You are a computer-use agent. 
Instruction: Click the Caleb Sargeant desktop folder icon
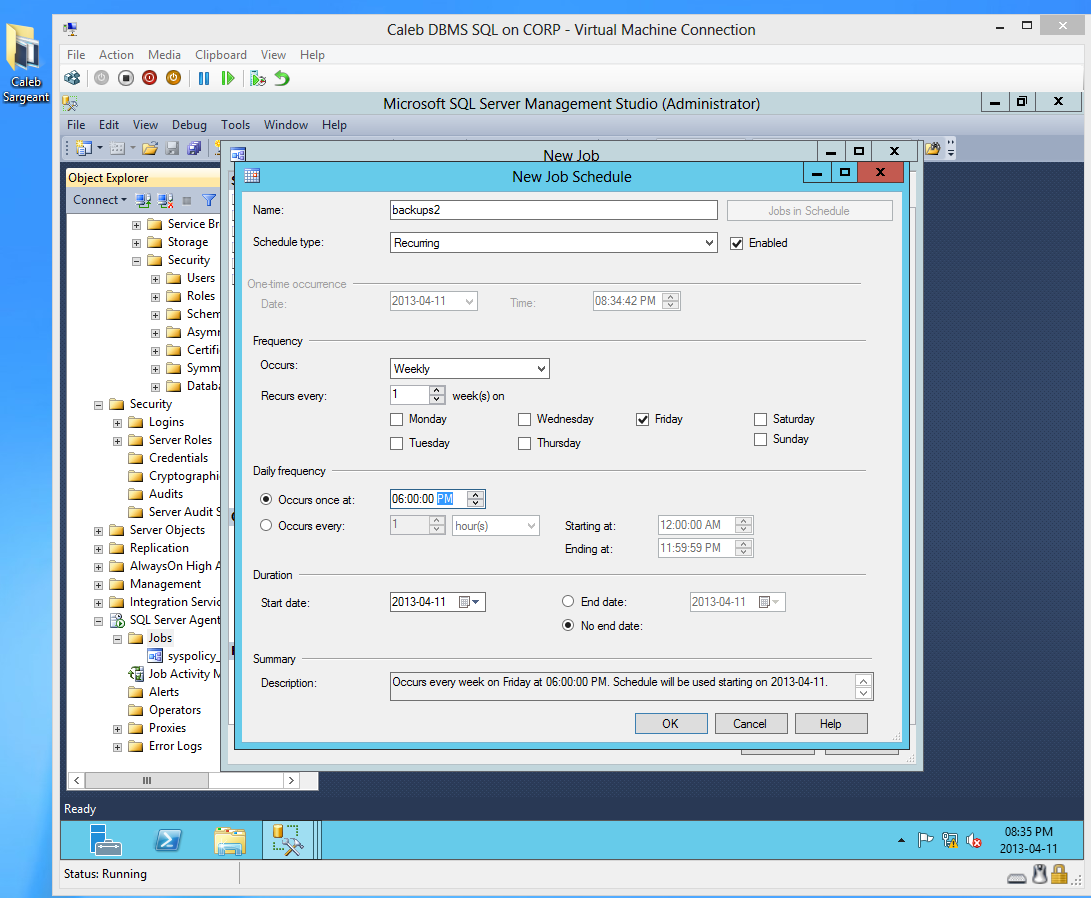click(26, 63)
